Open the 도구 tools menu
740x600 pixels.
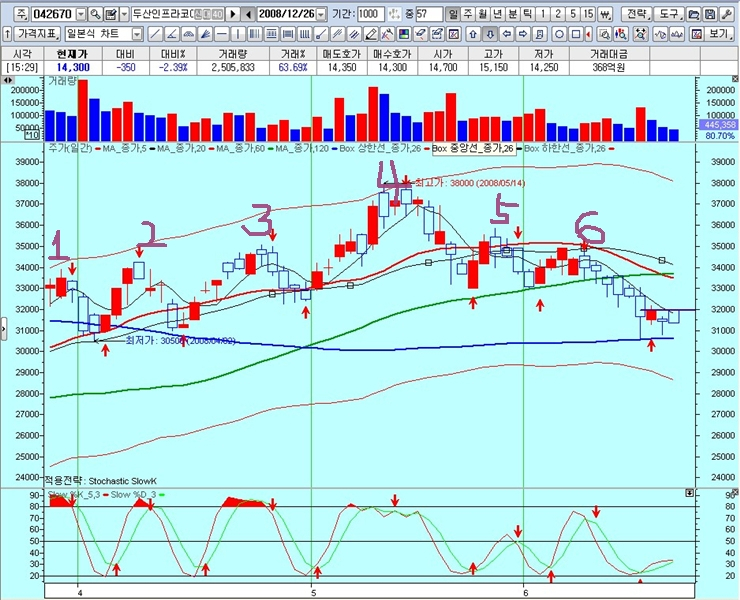(x=669, y=14)
